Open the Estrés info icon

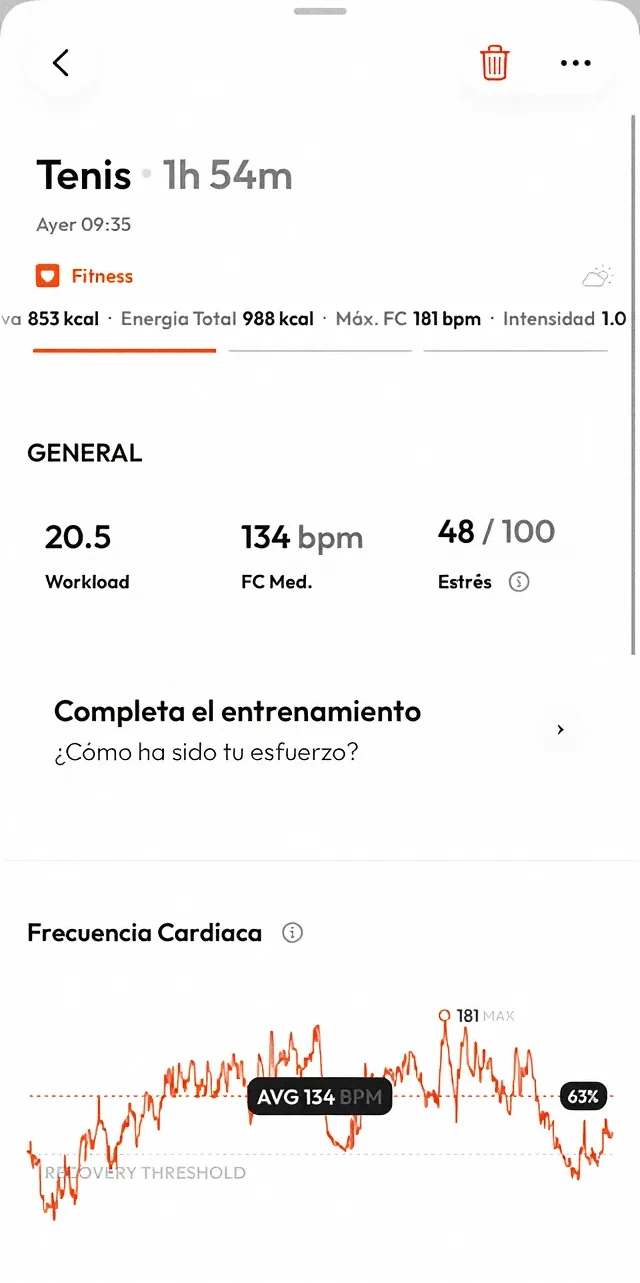518,581
